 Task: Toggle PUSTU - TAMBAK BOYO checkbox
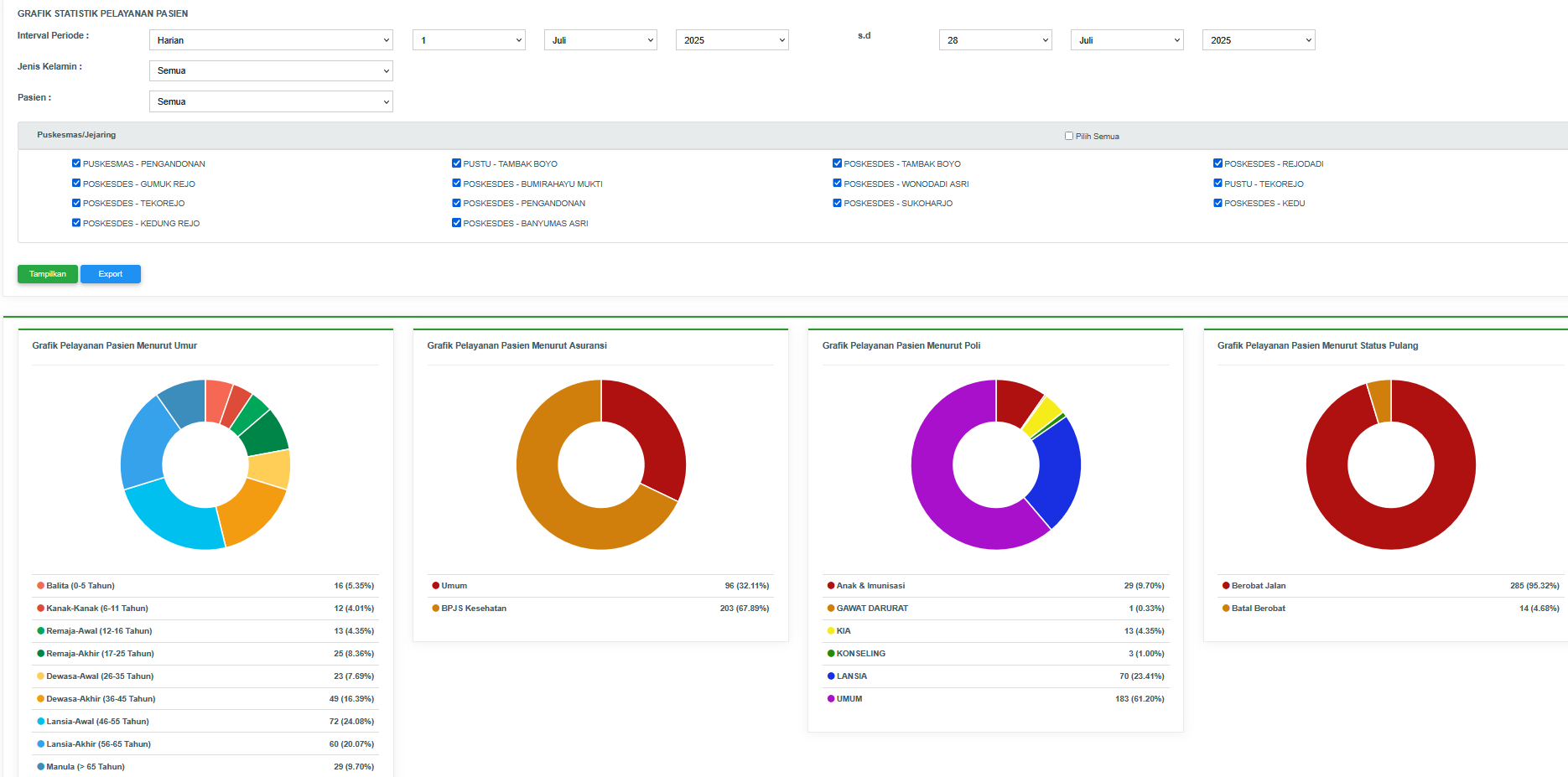coord(457,163)
